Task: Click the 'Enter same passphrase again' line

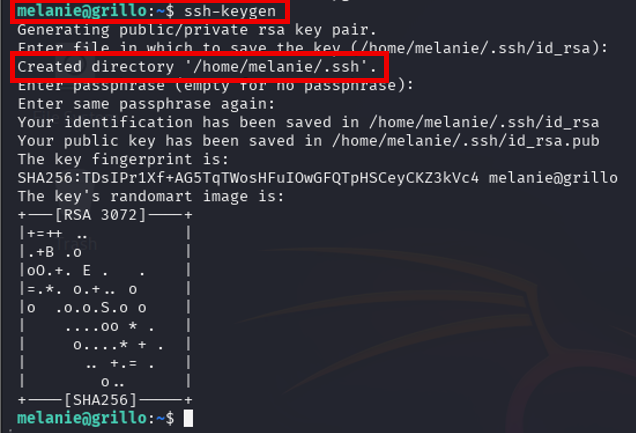Action: (142, 105)
